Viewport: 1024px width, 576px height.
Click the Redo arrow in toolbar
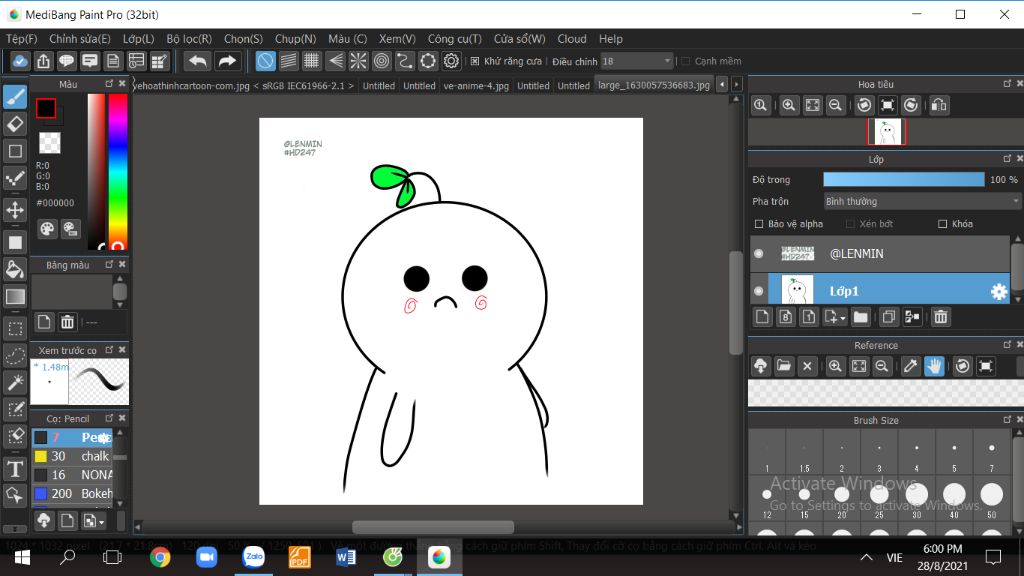click(227, 61)
